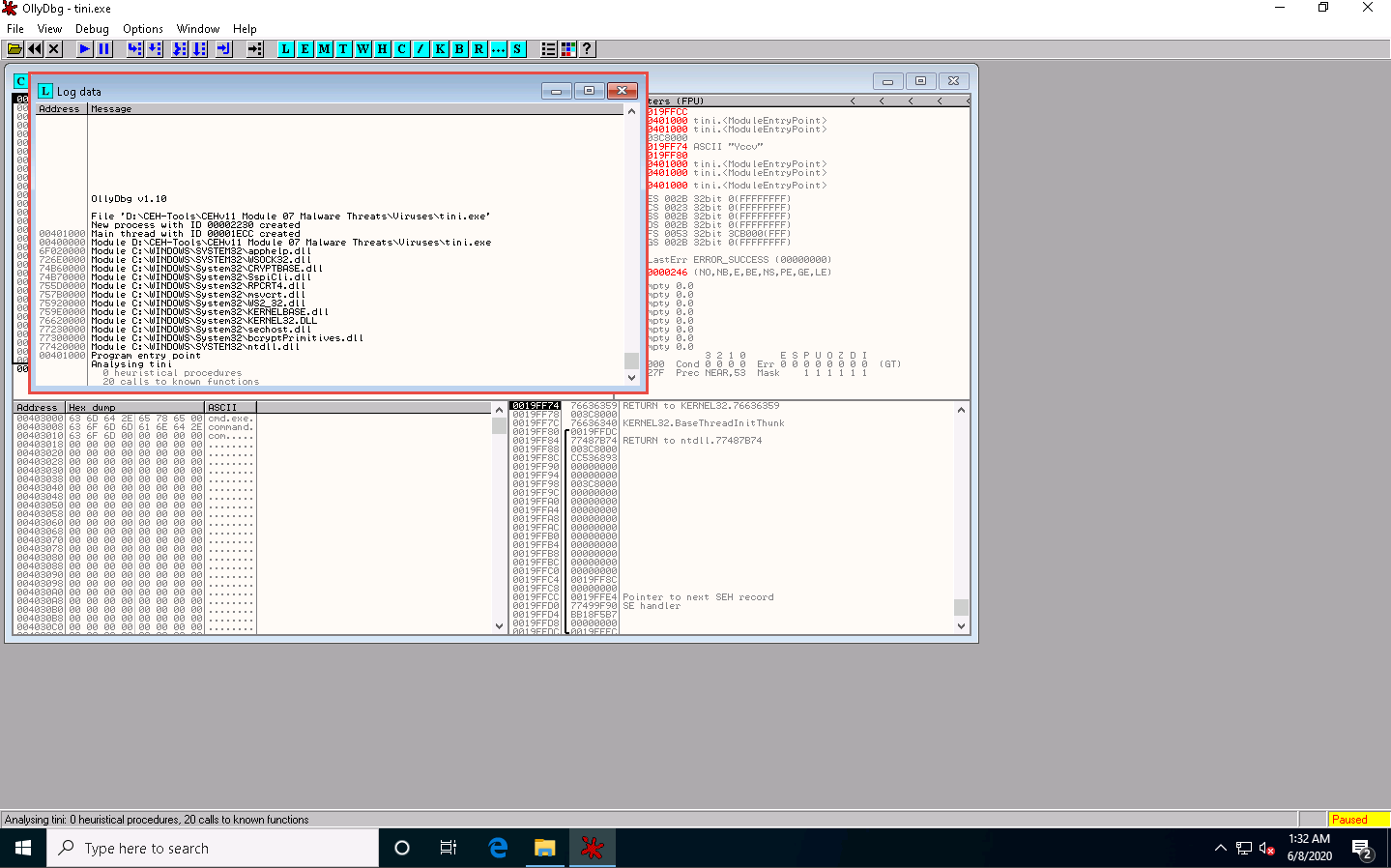Open the Help menu
Viewport: 1391px width, 868px height.
(x=246, y=29)
